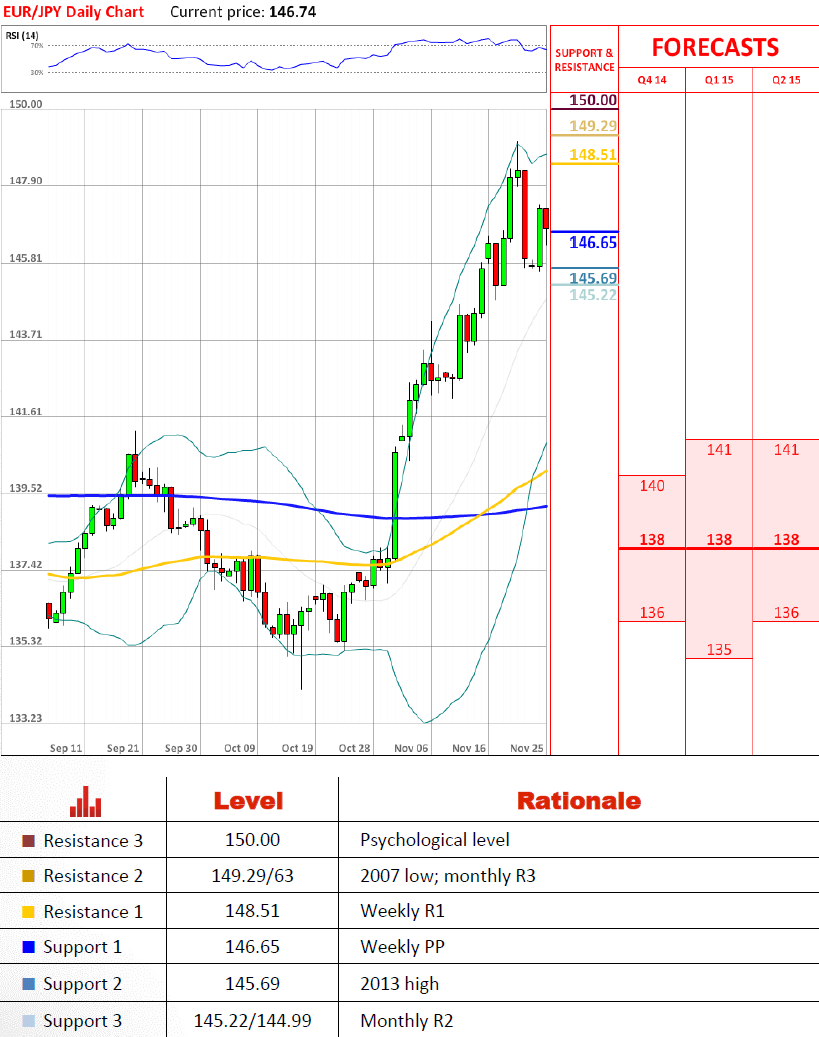819x1037 pixels.
Task: Click the 150.00 resistance level label beside chart
Action: [x=593, y=100]
